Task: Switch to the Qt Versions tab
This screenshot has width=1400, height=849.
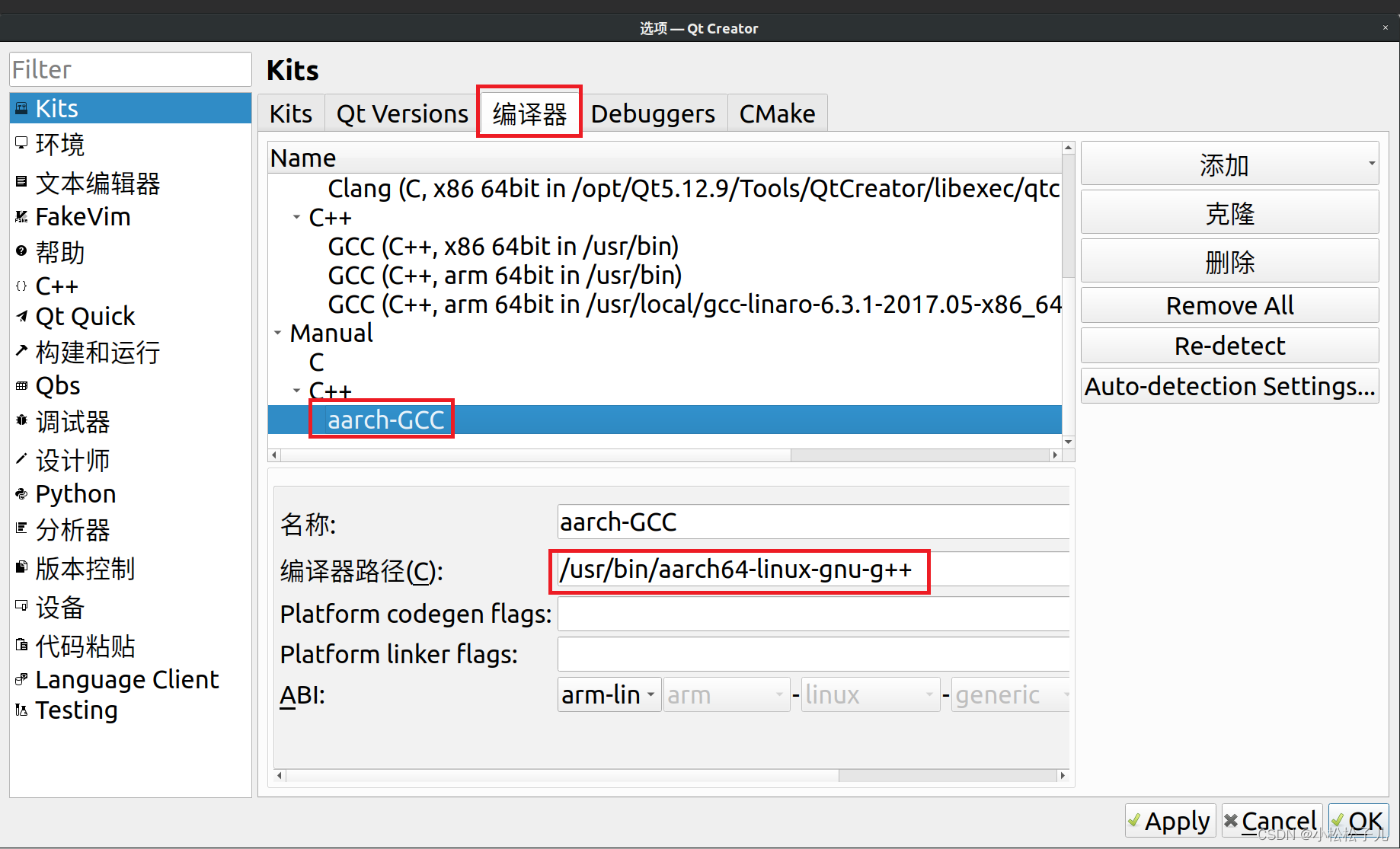Action: coord(401,113)
